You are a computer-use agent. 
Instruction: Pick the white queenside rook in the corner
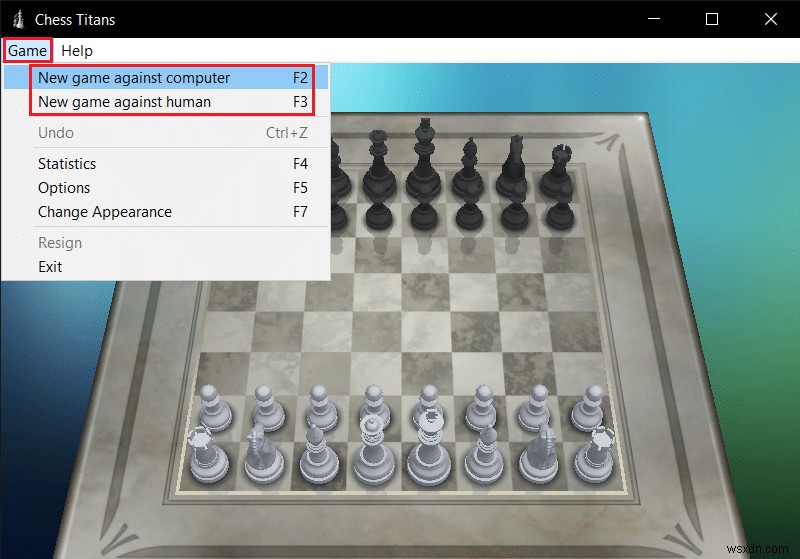click(208, 456)
